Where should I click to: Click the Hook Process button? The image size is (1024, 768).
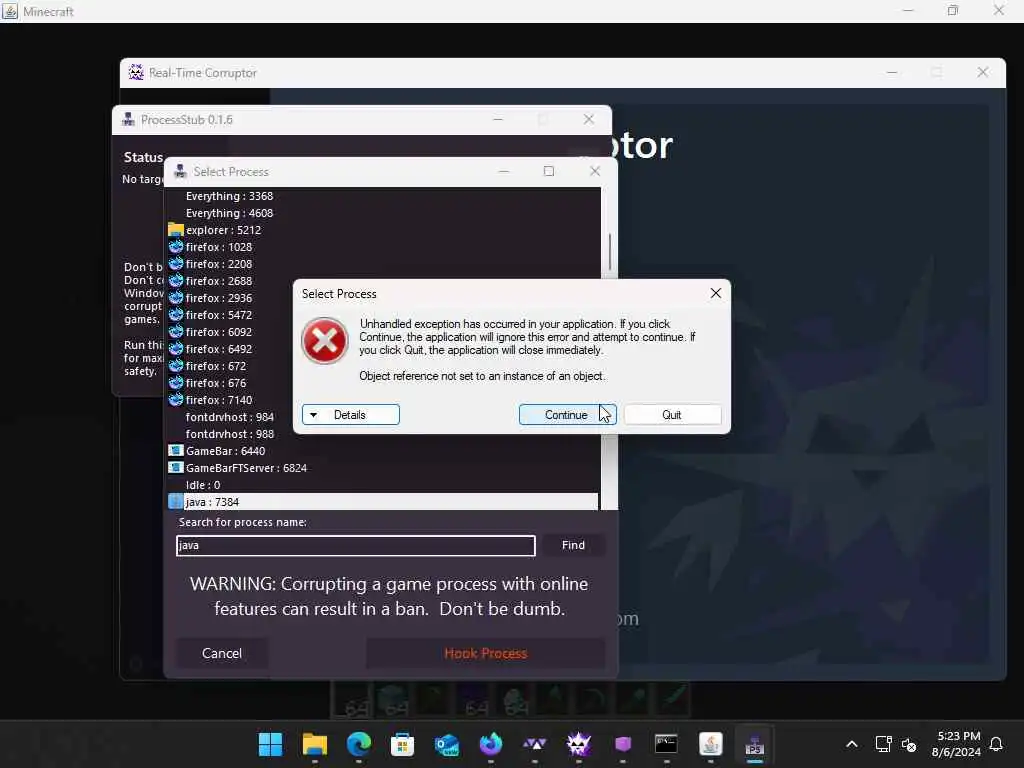[x=485, y=653]
